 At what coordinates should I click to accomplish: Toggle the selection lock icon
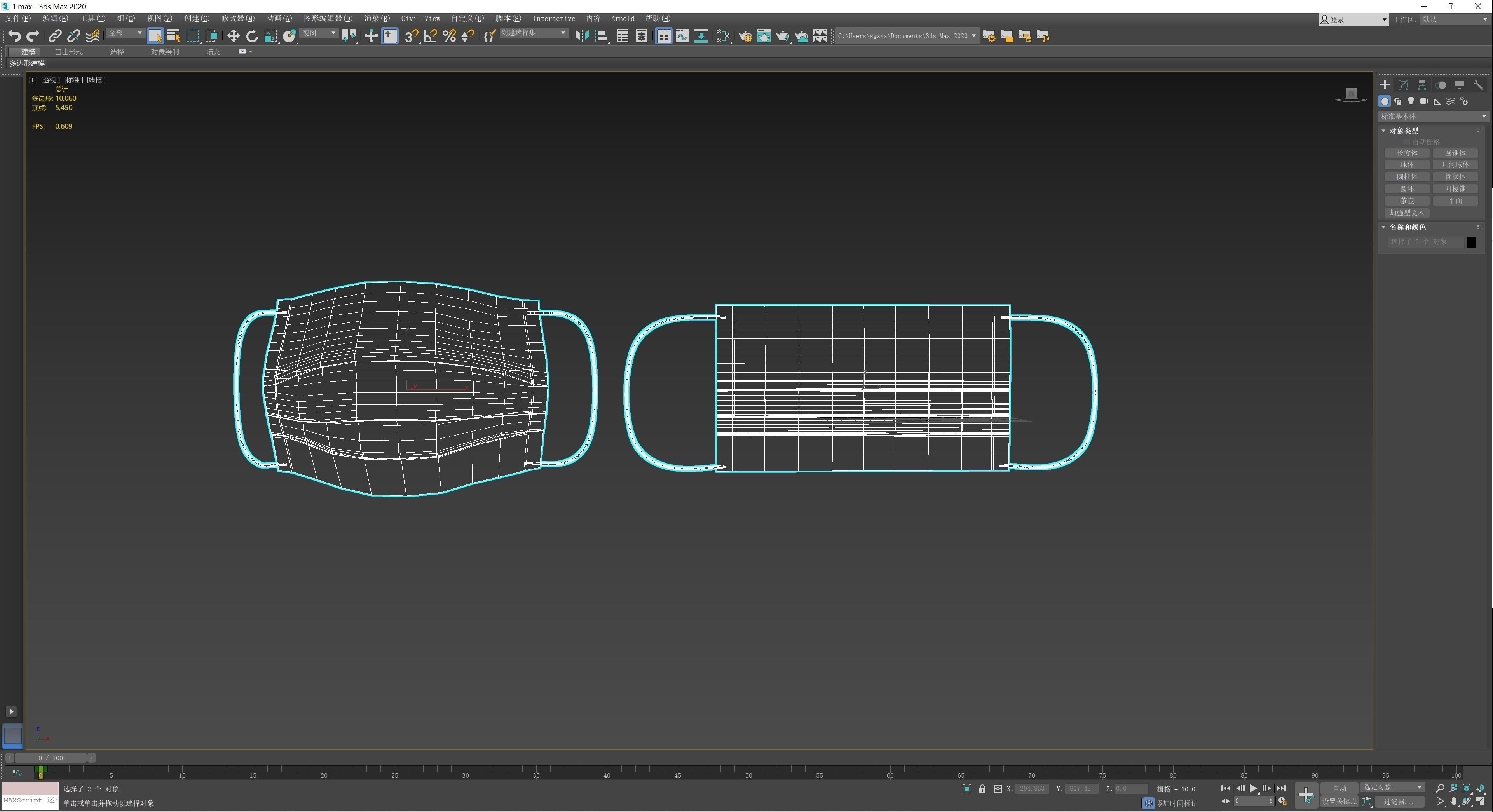[x=982, y=789]
